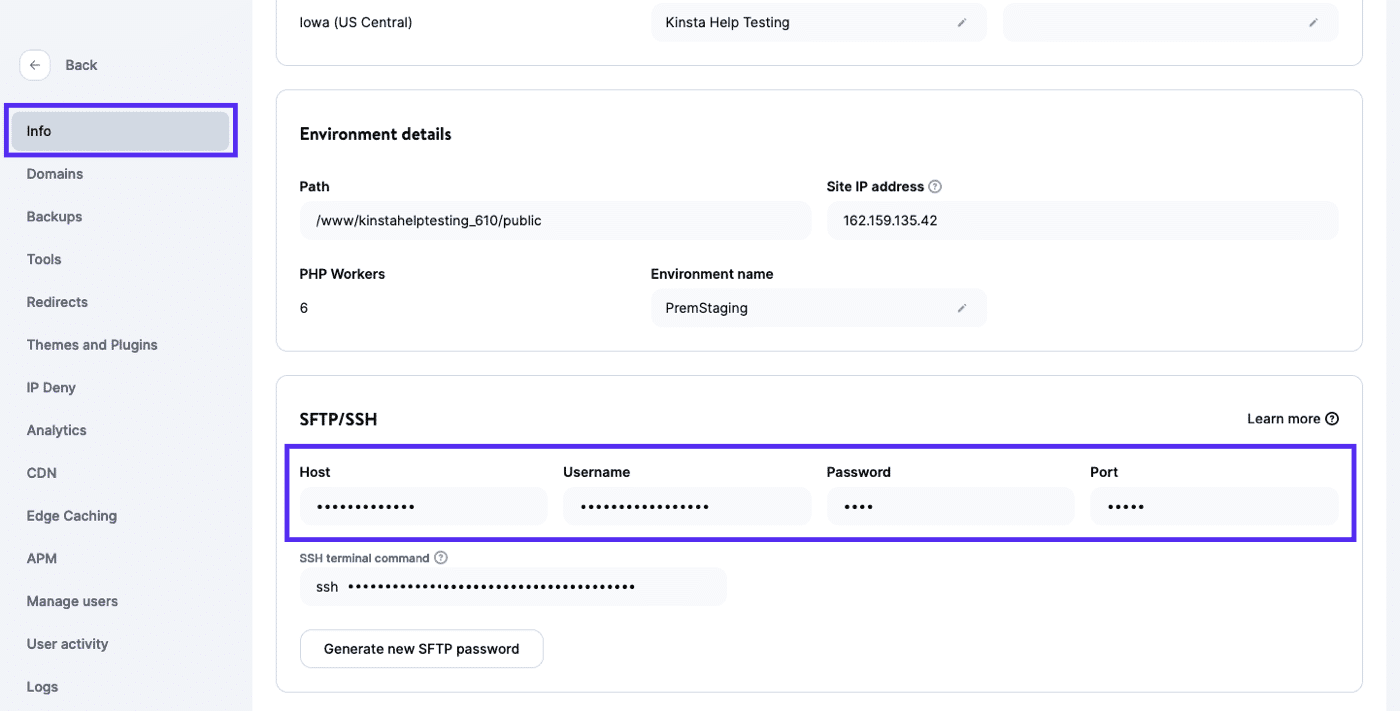The height and width of the screenshot is (711, 1400).
Task: Open Themes and Plugins
Action: [x=92, y=344]
